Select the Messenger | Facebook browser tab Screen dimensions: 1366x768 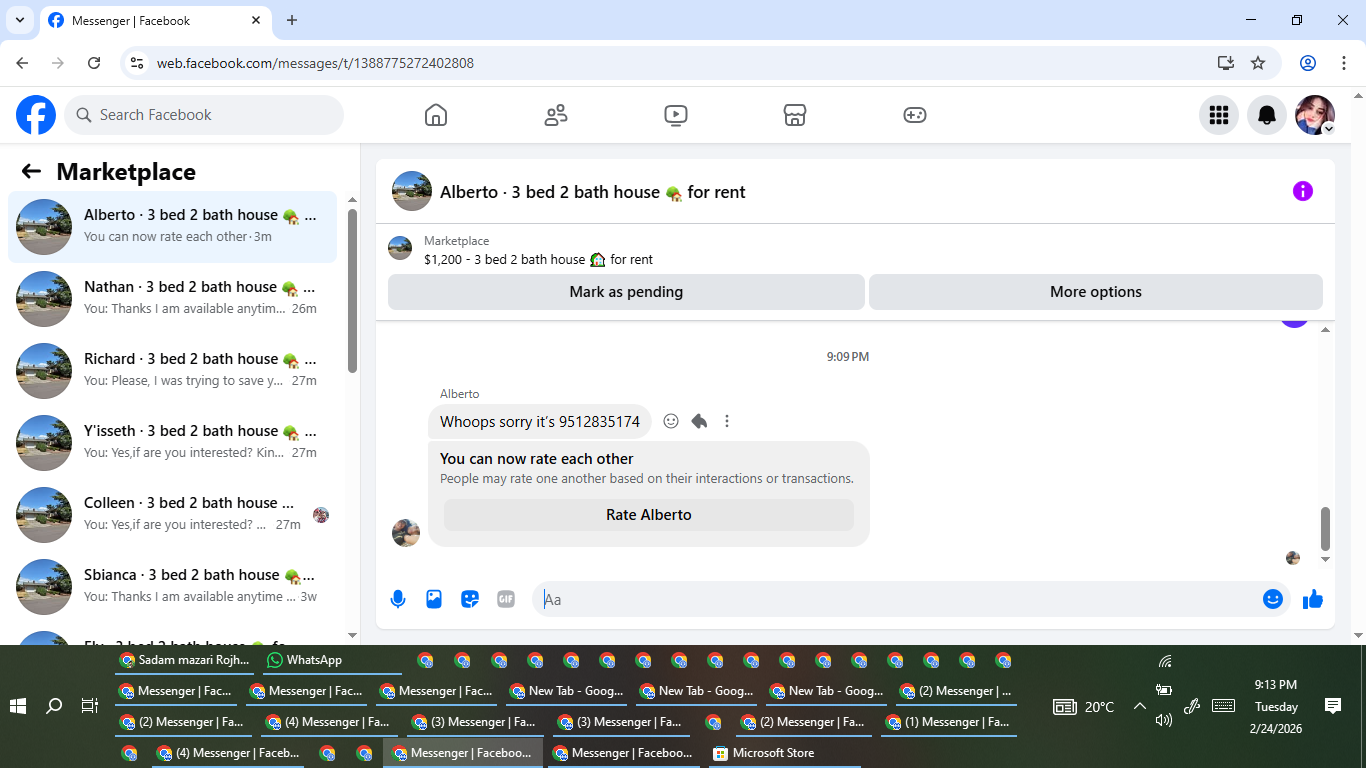(x=154, y=20)
